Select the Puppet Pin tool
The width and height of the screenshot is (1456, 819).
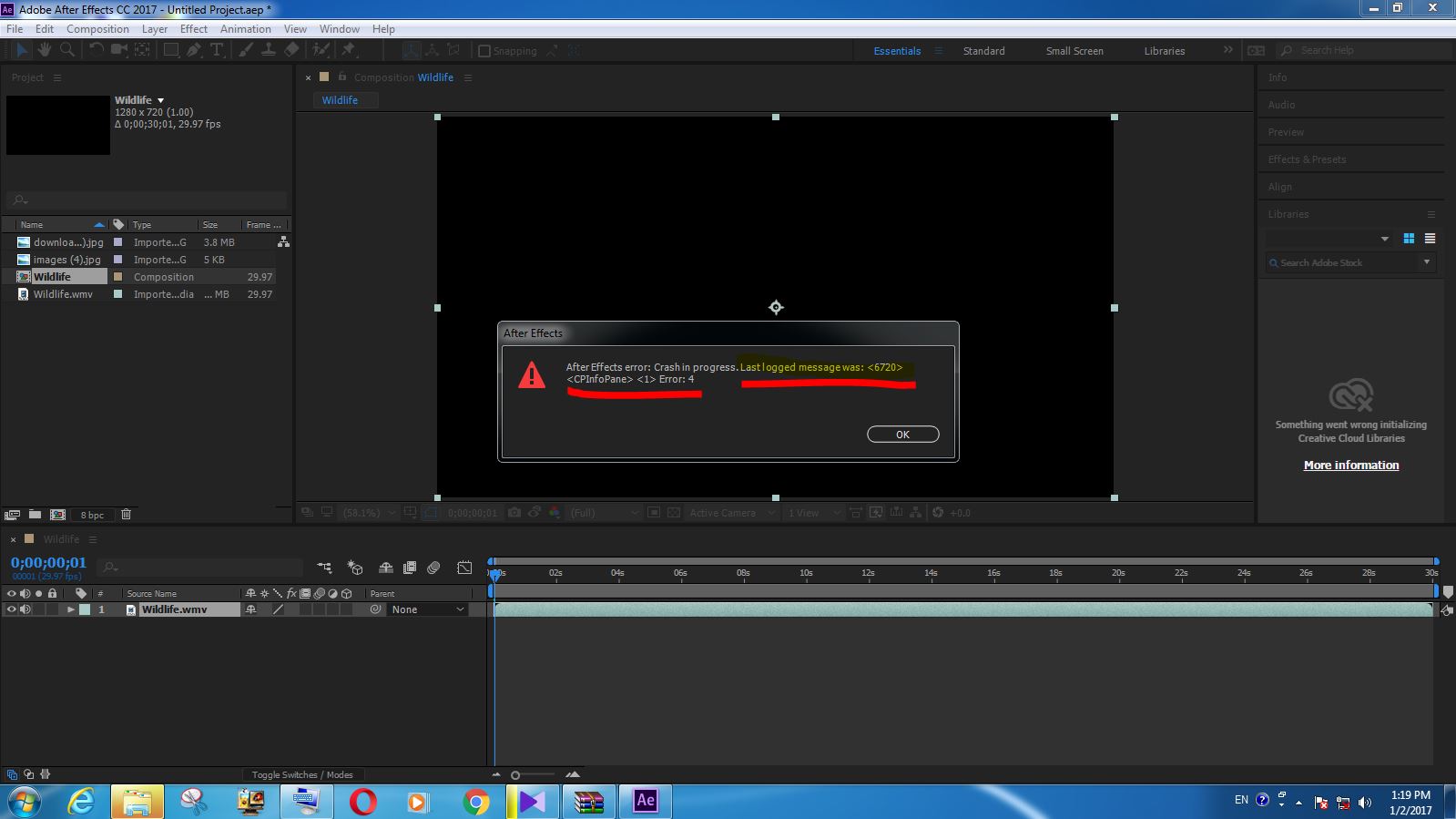pyautogui.click(x=349, y=50)
